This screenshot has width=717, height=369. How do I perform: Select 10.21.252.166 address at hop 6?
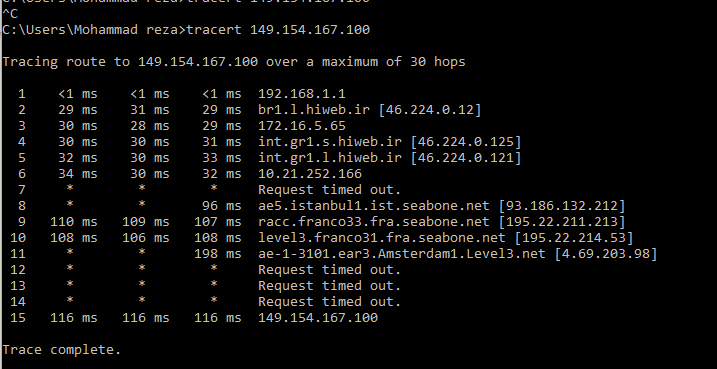click(x=310, y=174)
